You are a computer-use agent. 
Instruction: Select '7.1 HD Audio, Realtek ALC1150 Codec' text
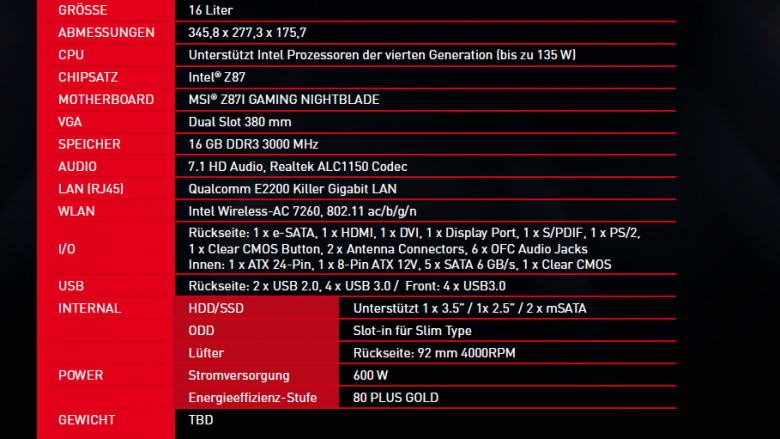coord(298,167)
